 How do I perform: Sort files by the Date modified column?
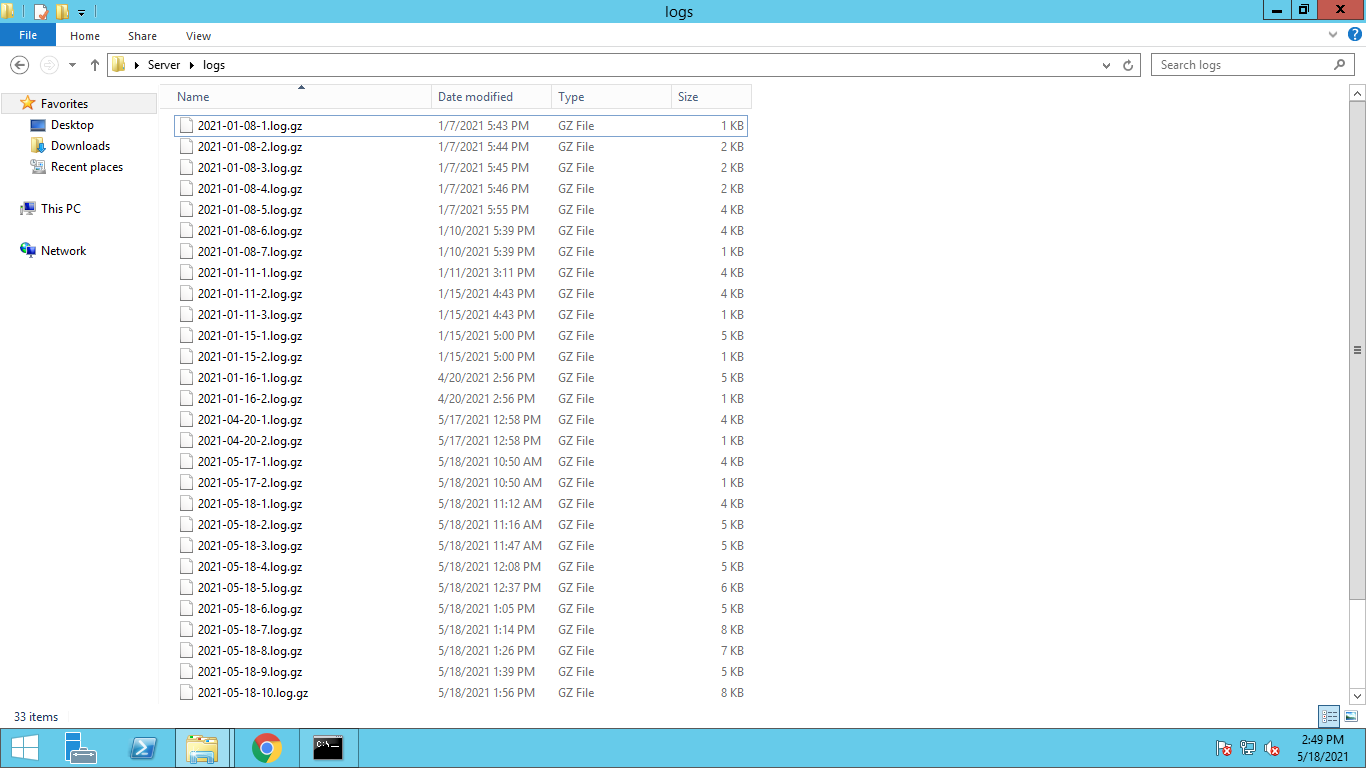tap(491, 97)
